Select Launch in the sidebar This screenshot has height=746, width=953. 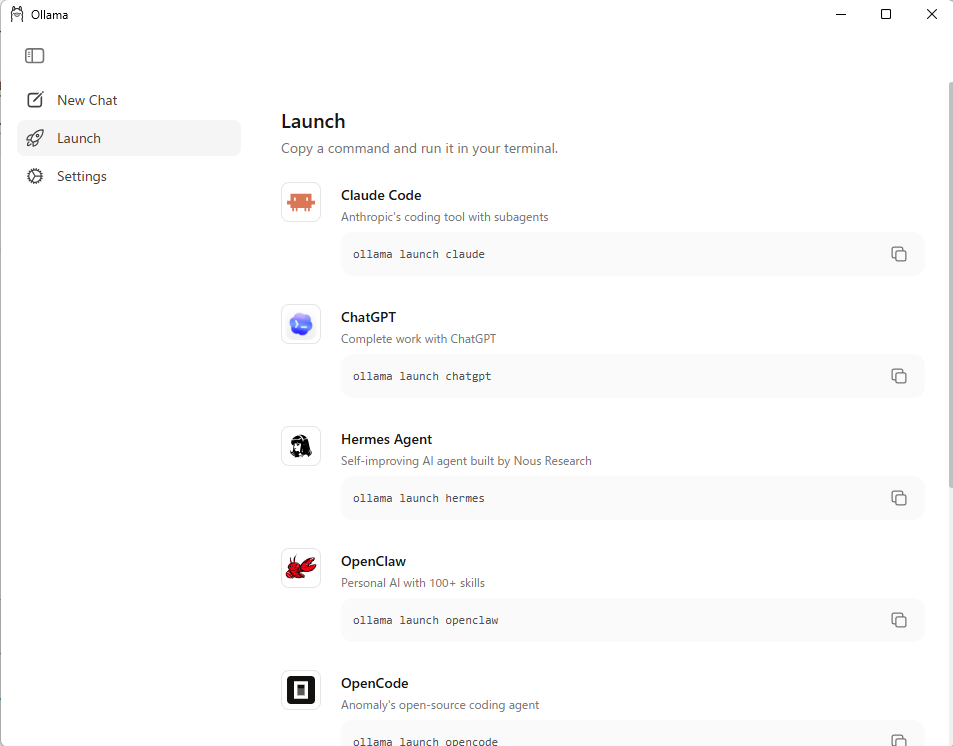(x=129, y=138)
